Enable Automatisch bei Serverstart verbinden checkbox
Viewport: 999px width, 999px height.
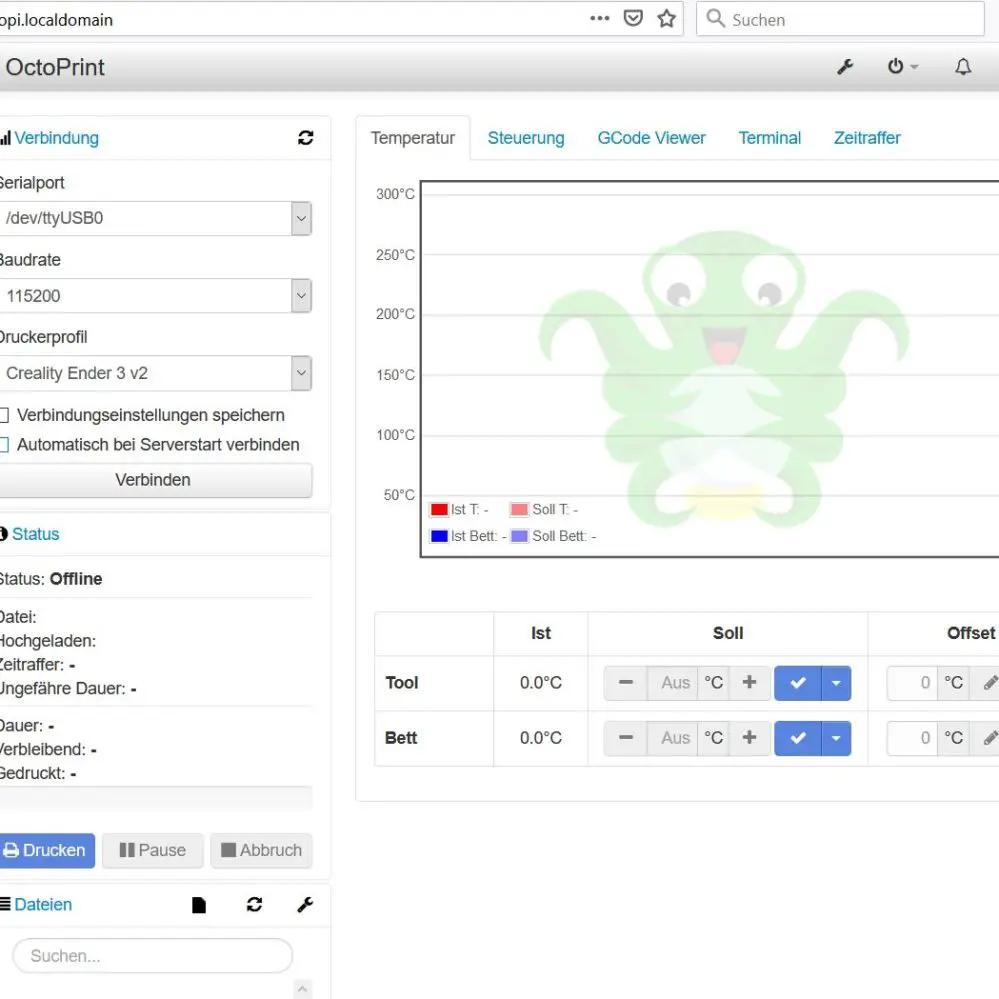(x=4, y=445)
